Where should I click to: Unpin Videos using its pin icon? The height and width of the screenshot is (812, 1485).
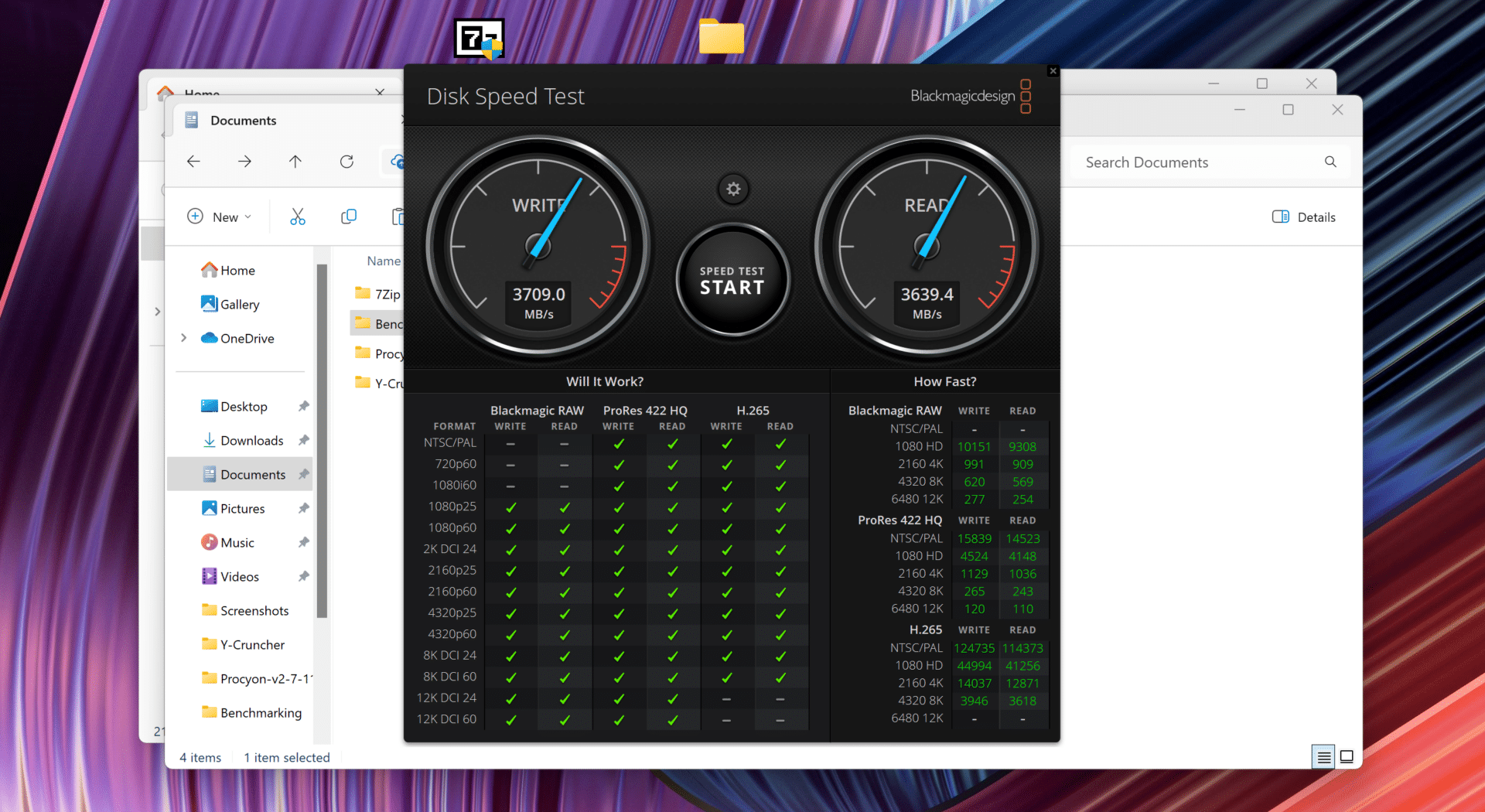[303, 576]
